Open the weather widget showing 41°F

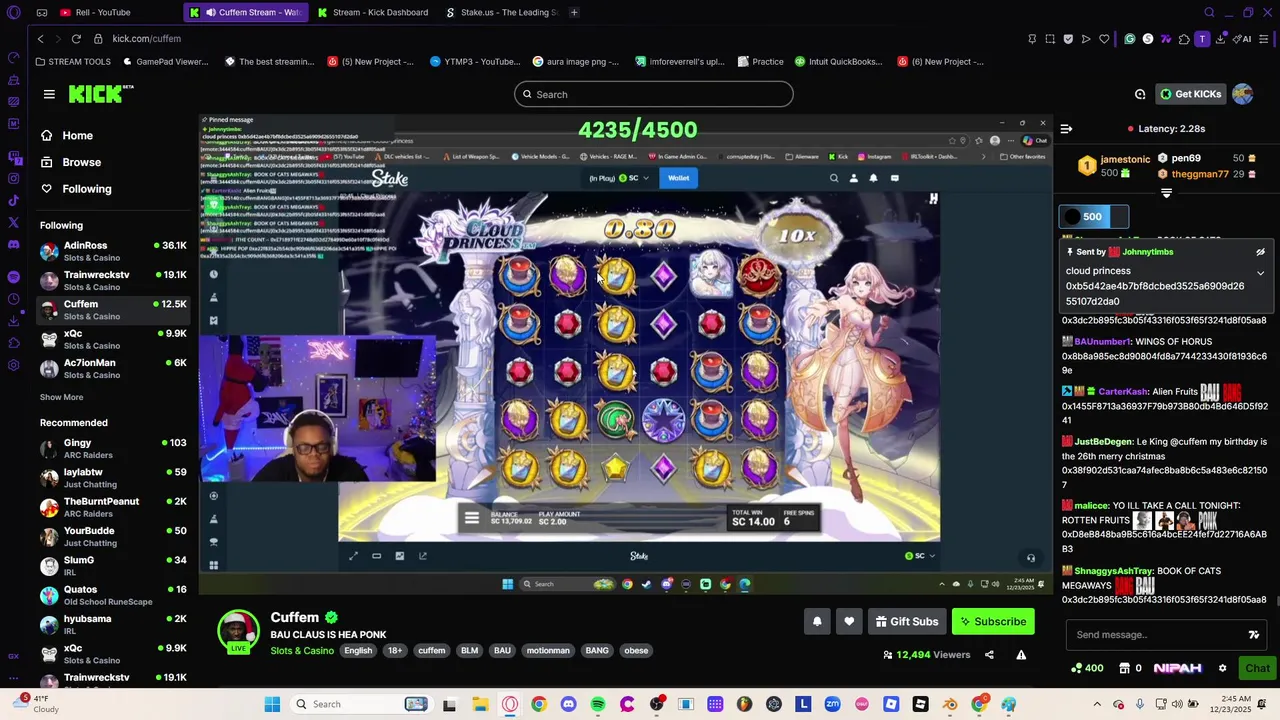pyautogui.click(x=40, y=703)
